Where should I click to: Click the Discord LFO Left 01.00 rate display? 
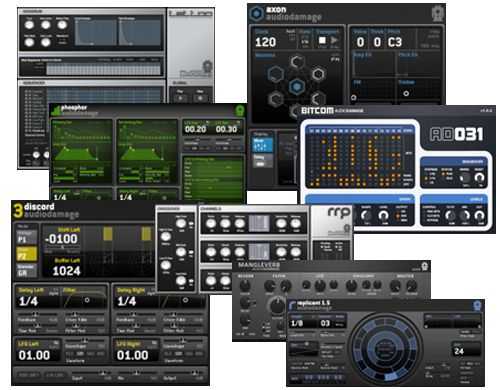(x=34, y=355)
